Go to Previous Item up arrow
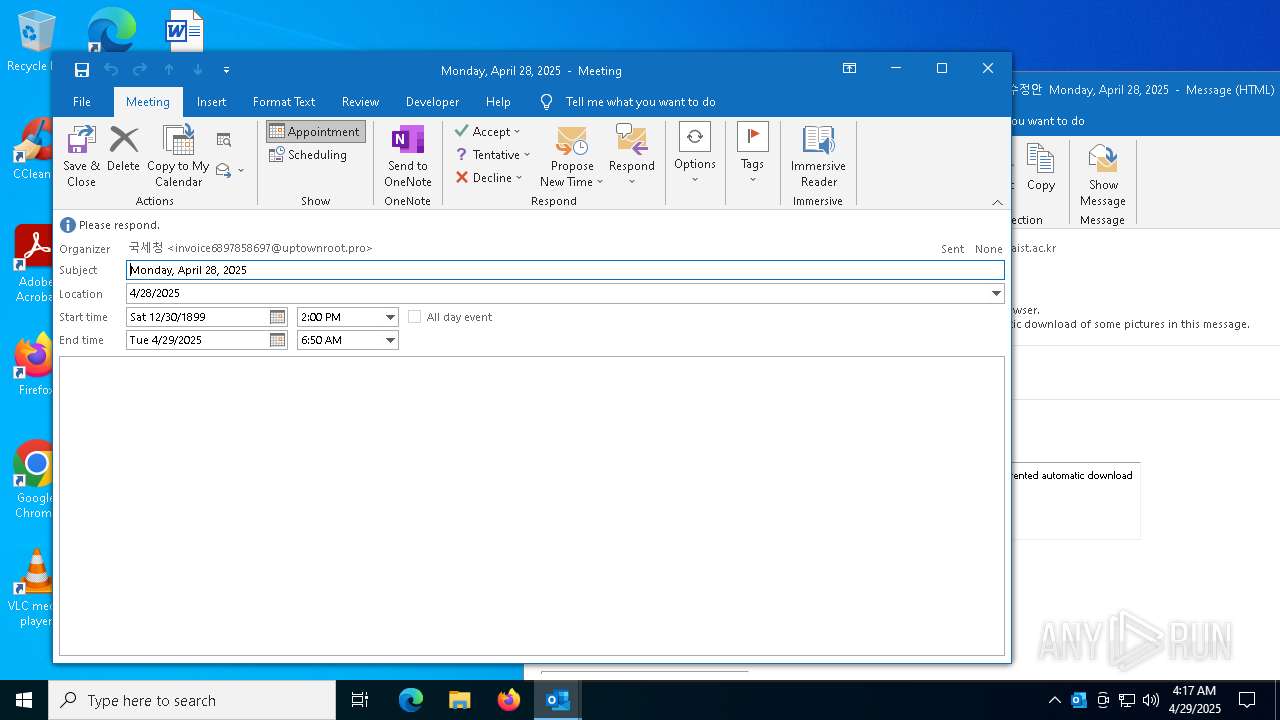 [x=169, y=70]
